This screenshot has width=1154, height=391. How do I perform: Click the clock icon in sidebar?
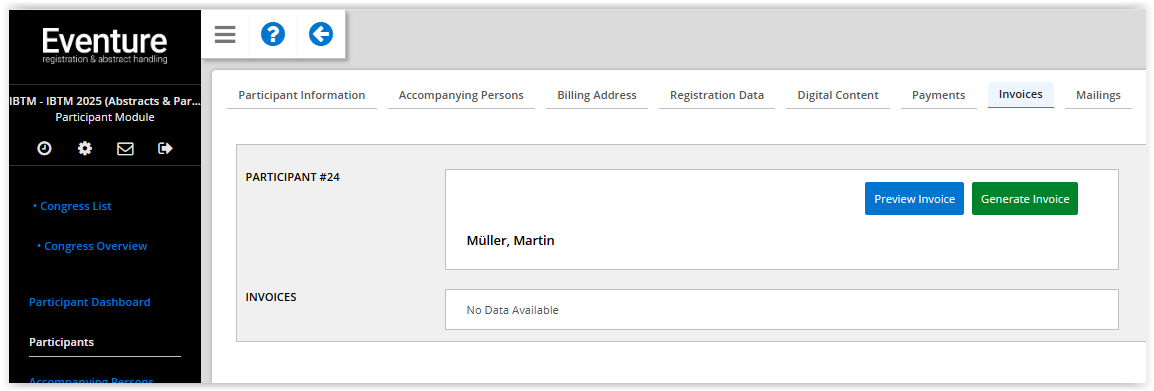(45, 149)
